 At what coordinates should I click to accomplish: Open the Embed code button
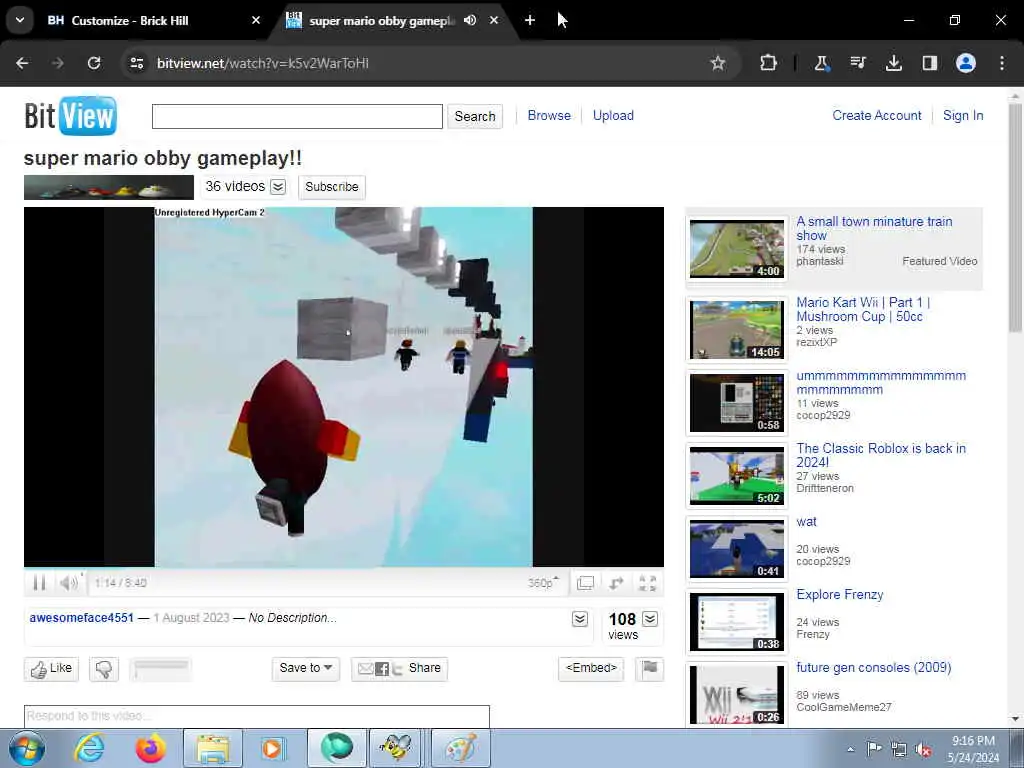coord(591,669)
